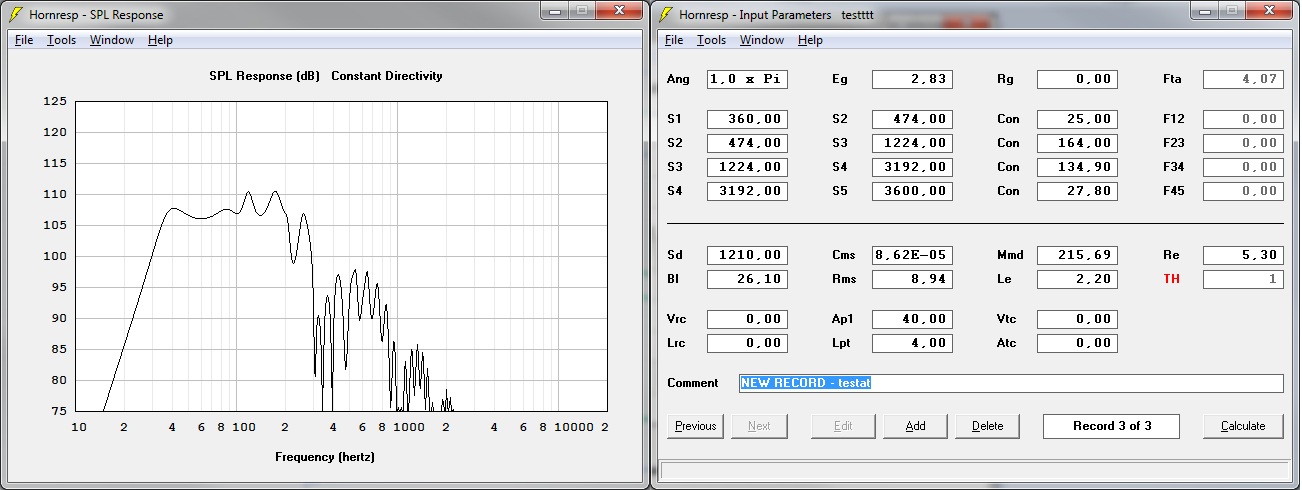Image resolution: width=1302 pixels, height=490 pixels.
Task: Click the red TH label
Action: click(x=1171, y=279)
